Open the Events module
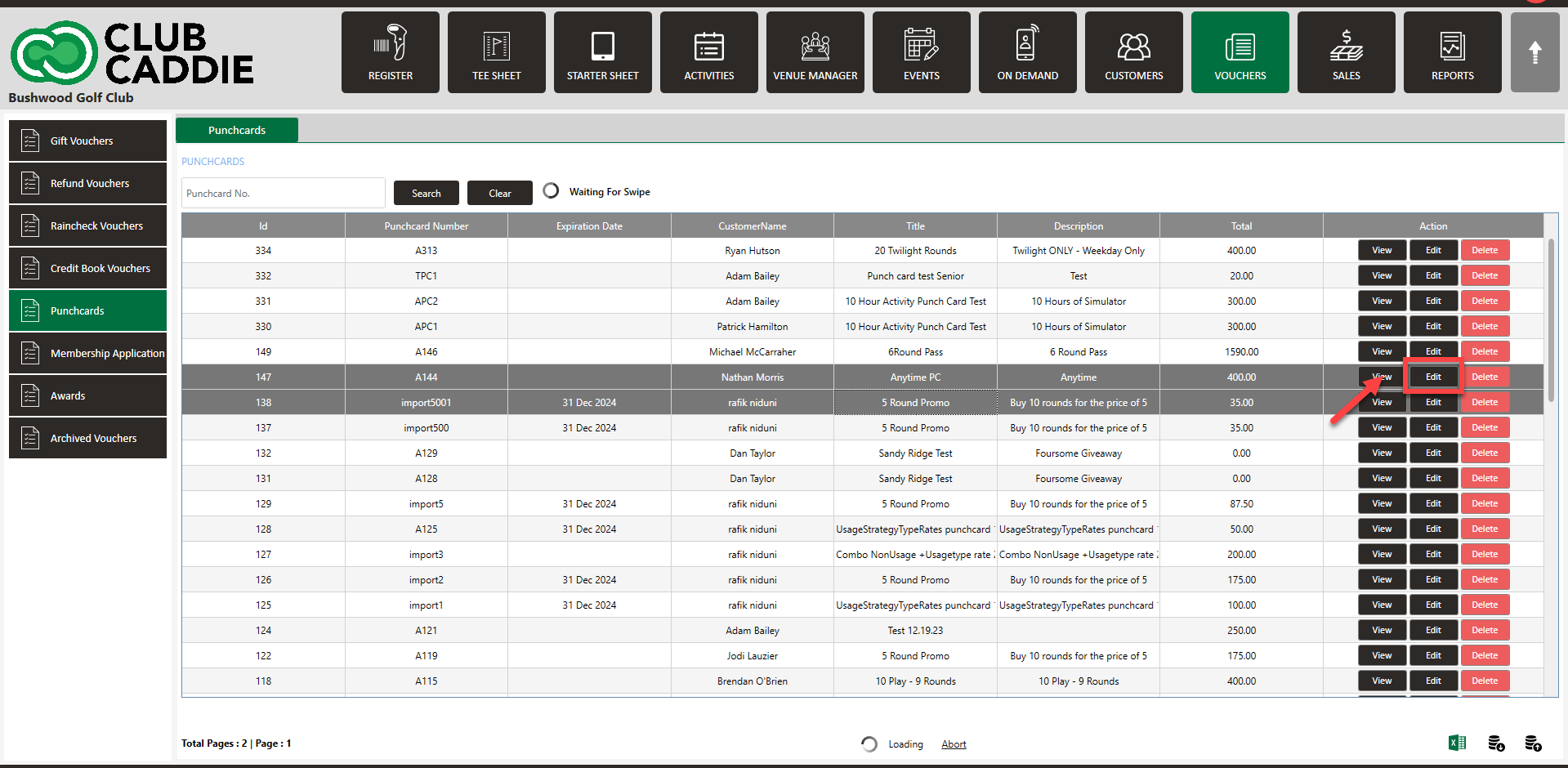Viewport: 1568px width, 768px height. point(922,52)
